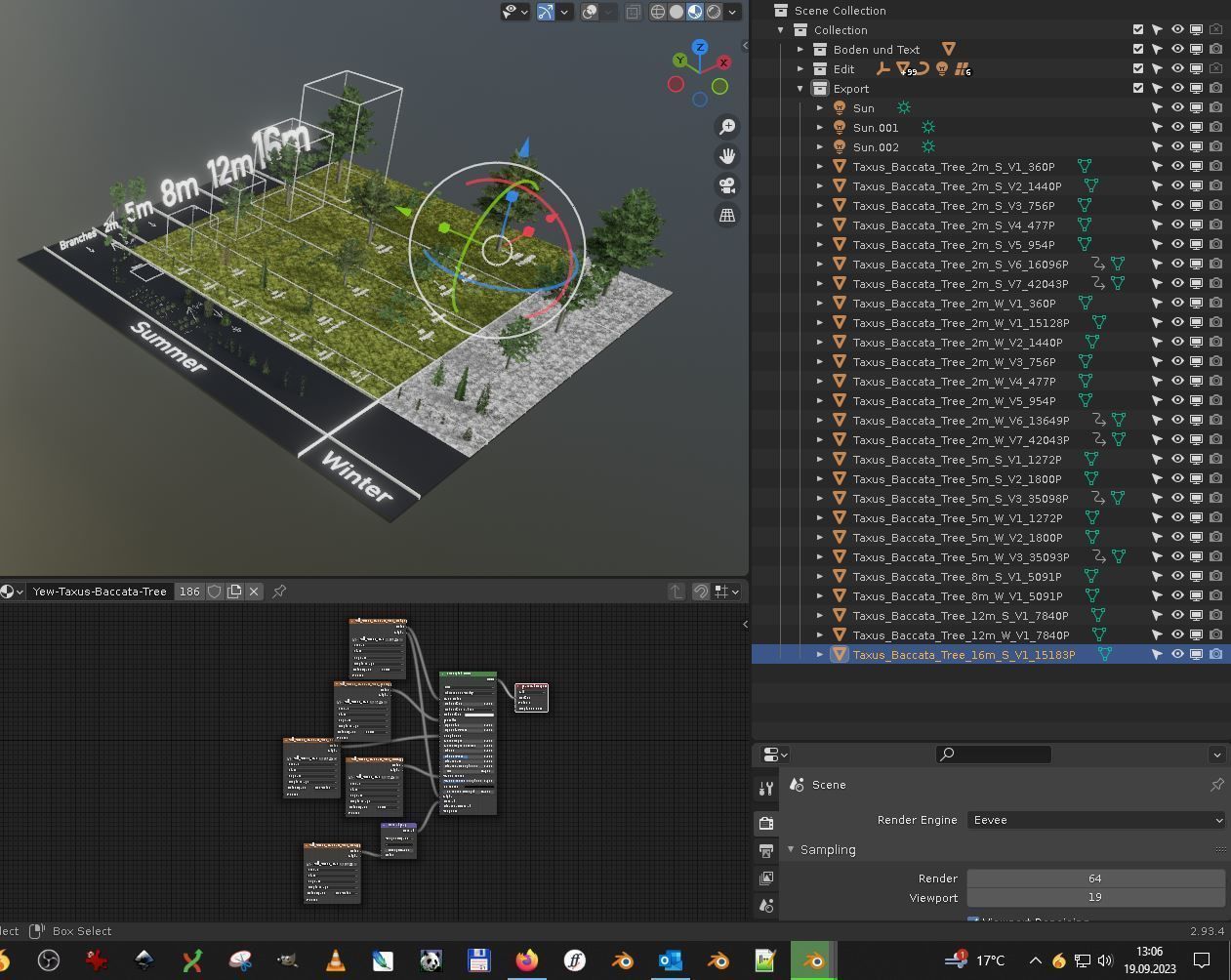The height and width of the screenshot is (980, 1231).
Task: Select Taxus_Baccata_Tree_2m_W_V7_42043P in outliner
Action: [961, 439]
